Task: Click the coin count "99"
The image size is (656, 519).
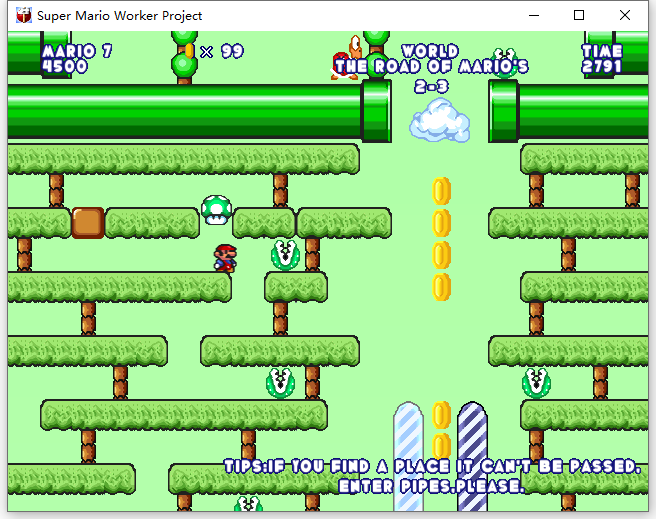Action: tap(232, 51)
